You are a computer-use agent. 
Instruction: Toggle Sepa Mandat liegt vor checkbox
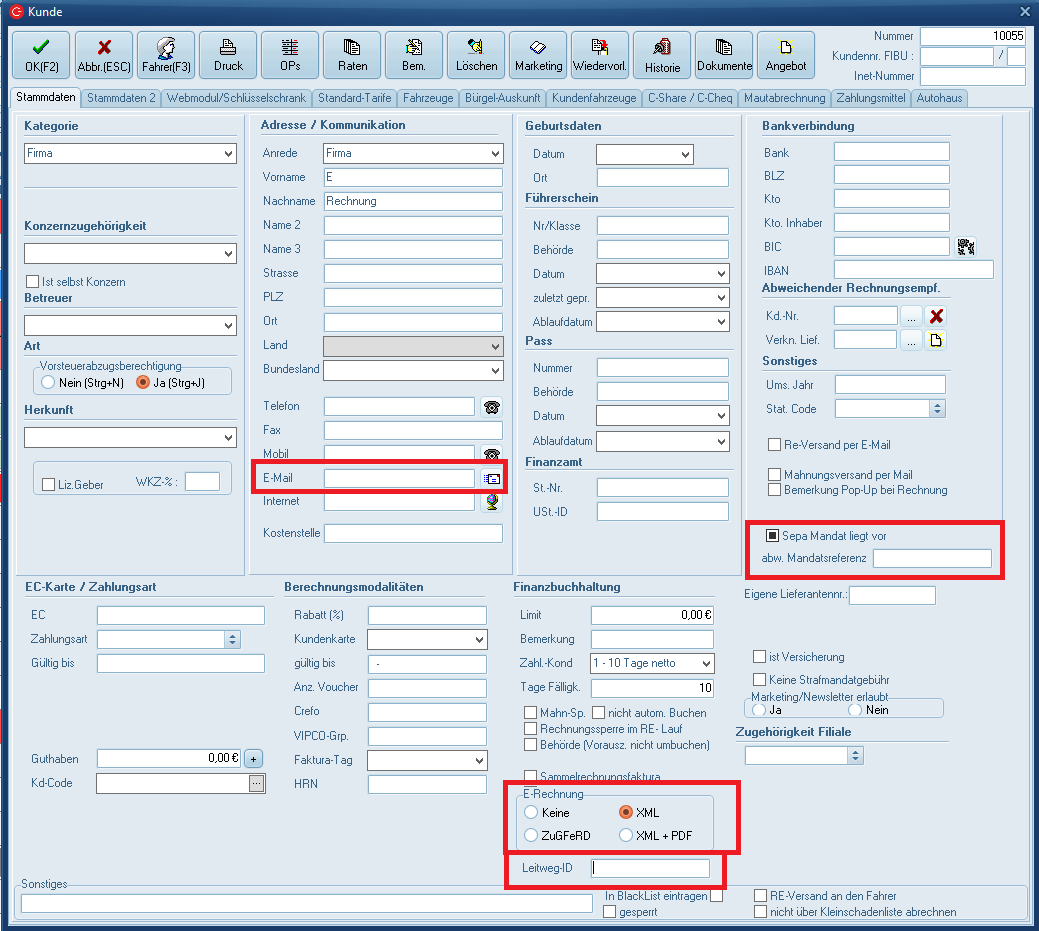tap(773, 536)
